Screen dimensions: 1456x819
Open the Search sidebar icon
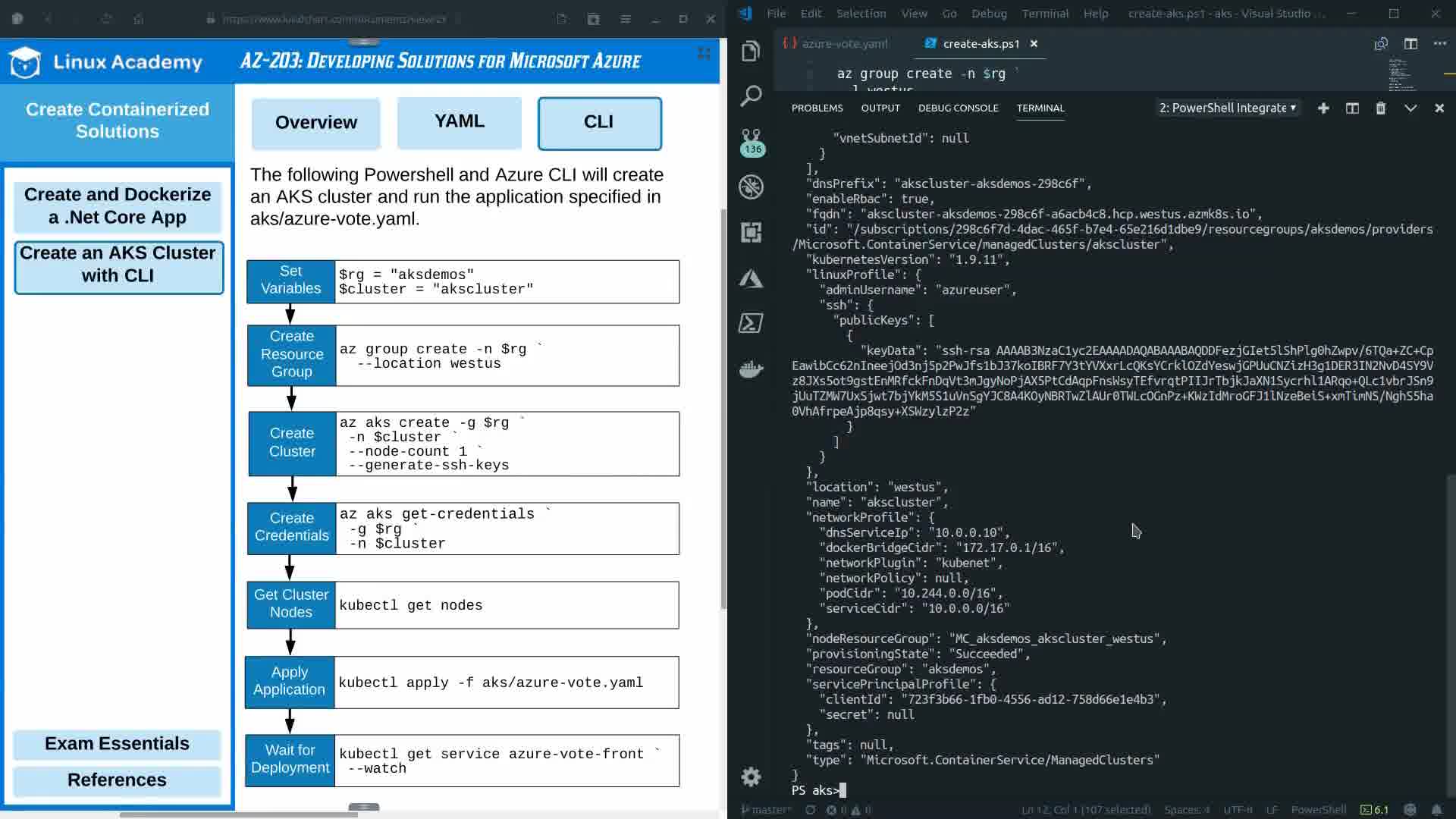[751, 96]
